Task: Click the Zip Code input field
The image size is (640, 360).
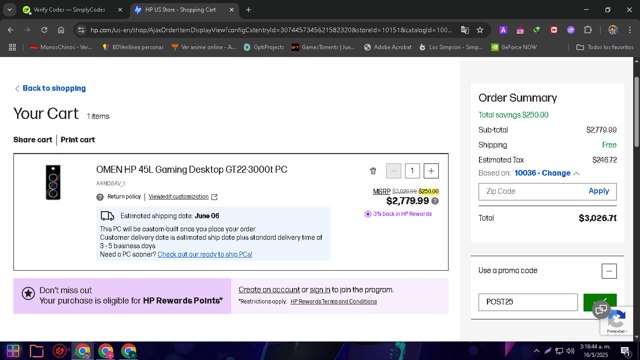Action: click(x=533, y=191)
